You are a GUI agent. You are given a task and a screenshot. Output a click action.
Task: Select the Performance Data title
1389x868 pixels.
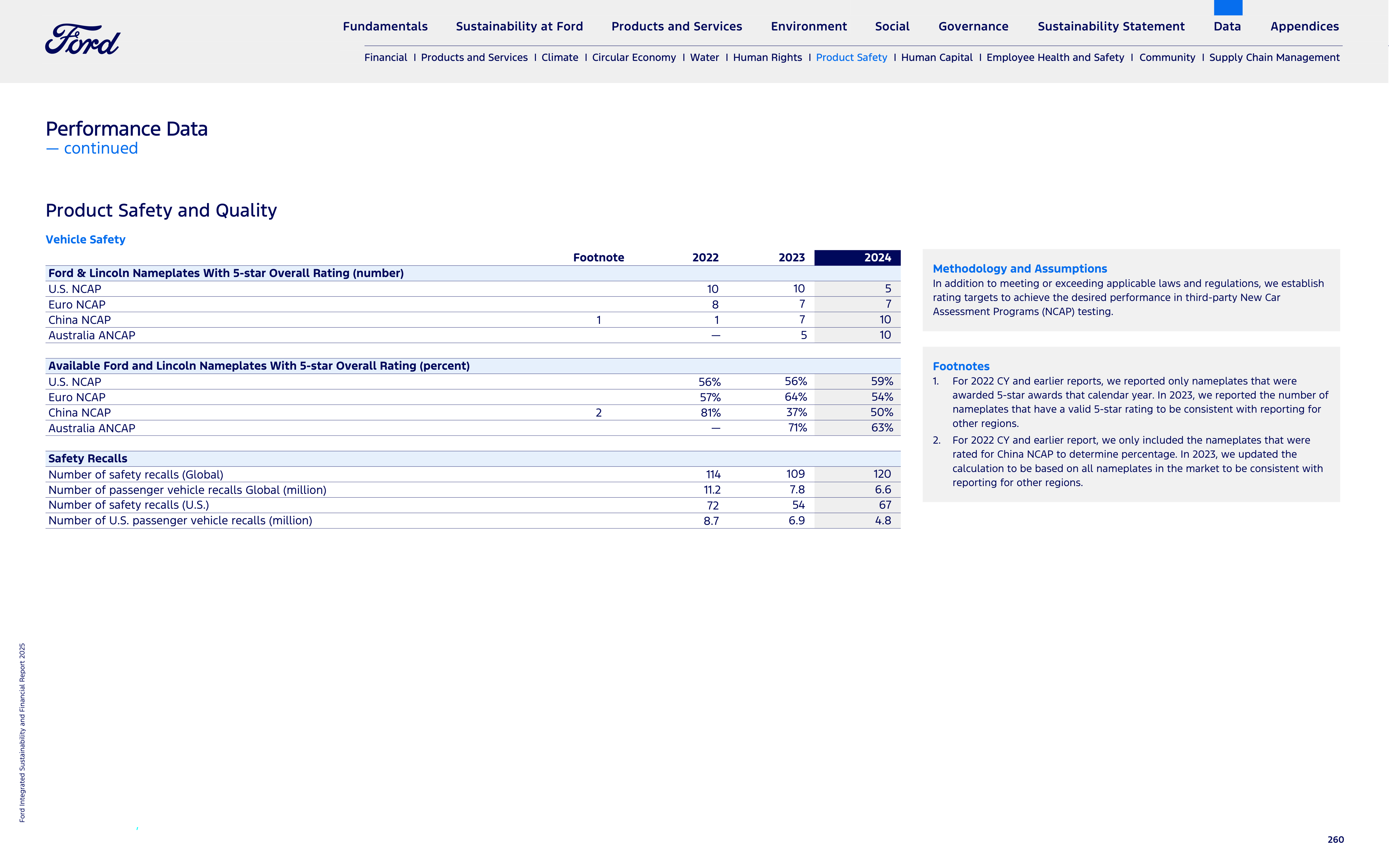127,129
